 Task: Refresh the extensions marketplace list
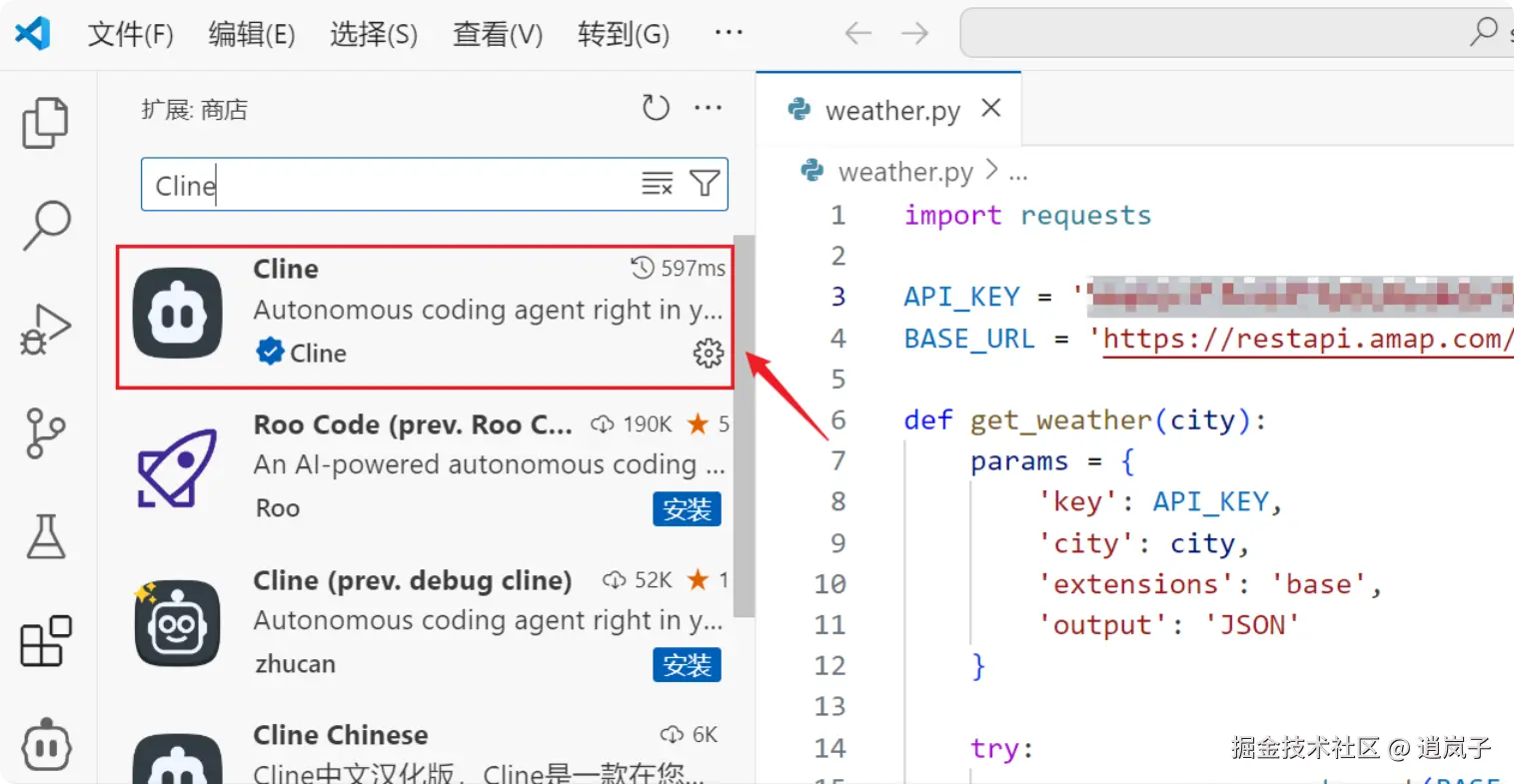coord(656,107)
